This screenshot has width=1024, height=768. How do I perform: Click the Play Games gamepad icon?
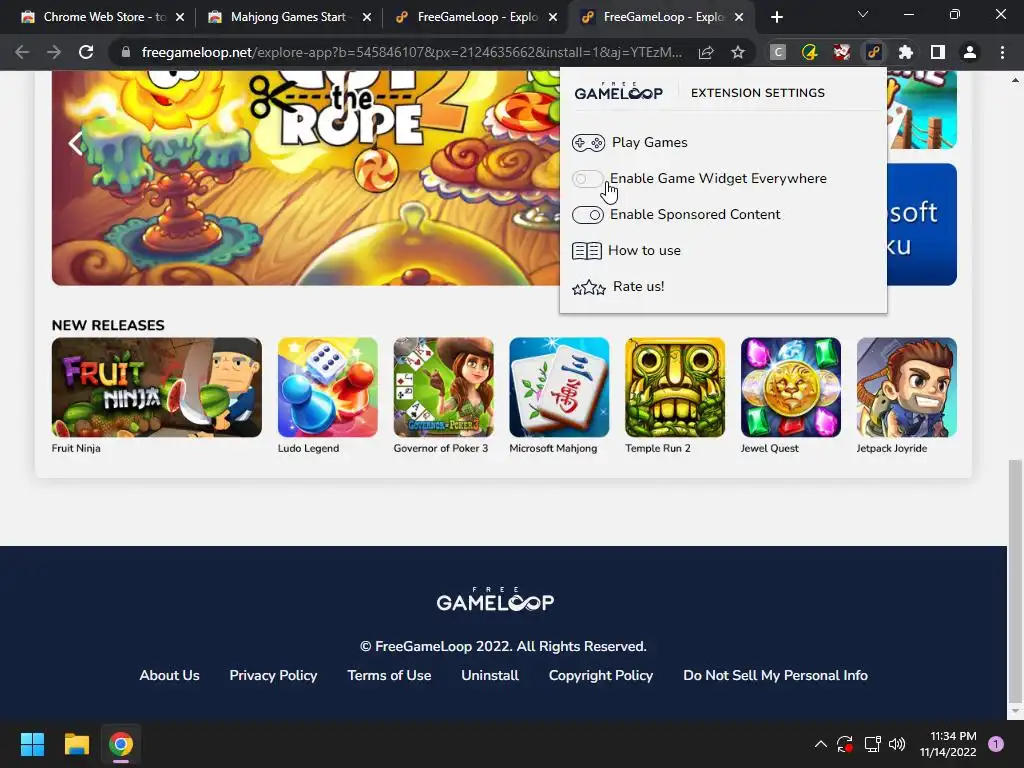[x=588, y=142]
